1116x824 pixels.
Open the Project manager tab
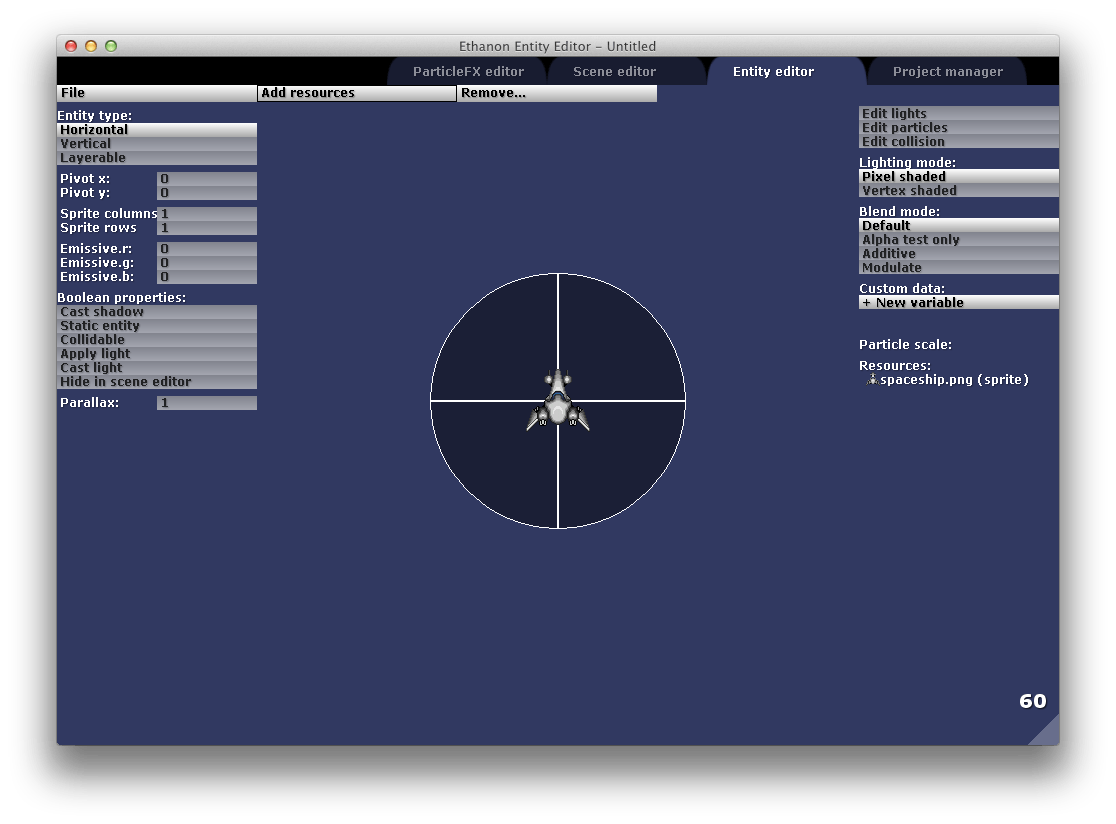[x=947, y=72]
